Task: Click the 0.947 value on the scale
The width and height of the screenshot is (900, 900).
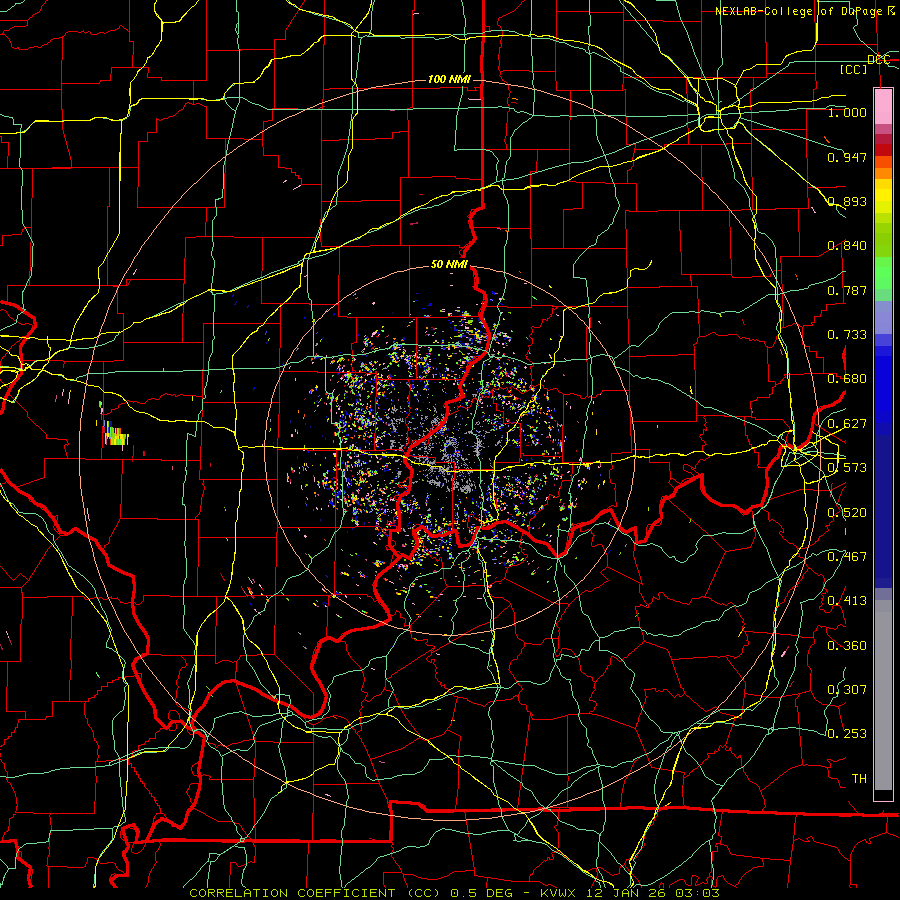Action: 847,157
